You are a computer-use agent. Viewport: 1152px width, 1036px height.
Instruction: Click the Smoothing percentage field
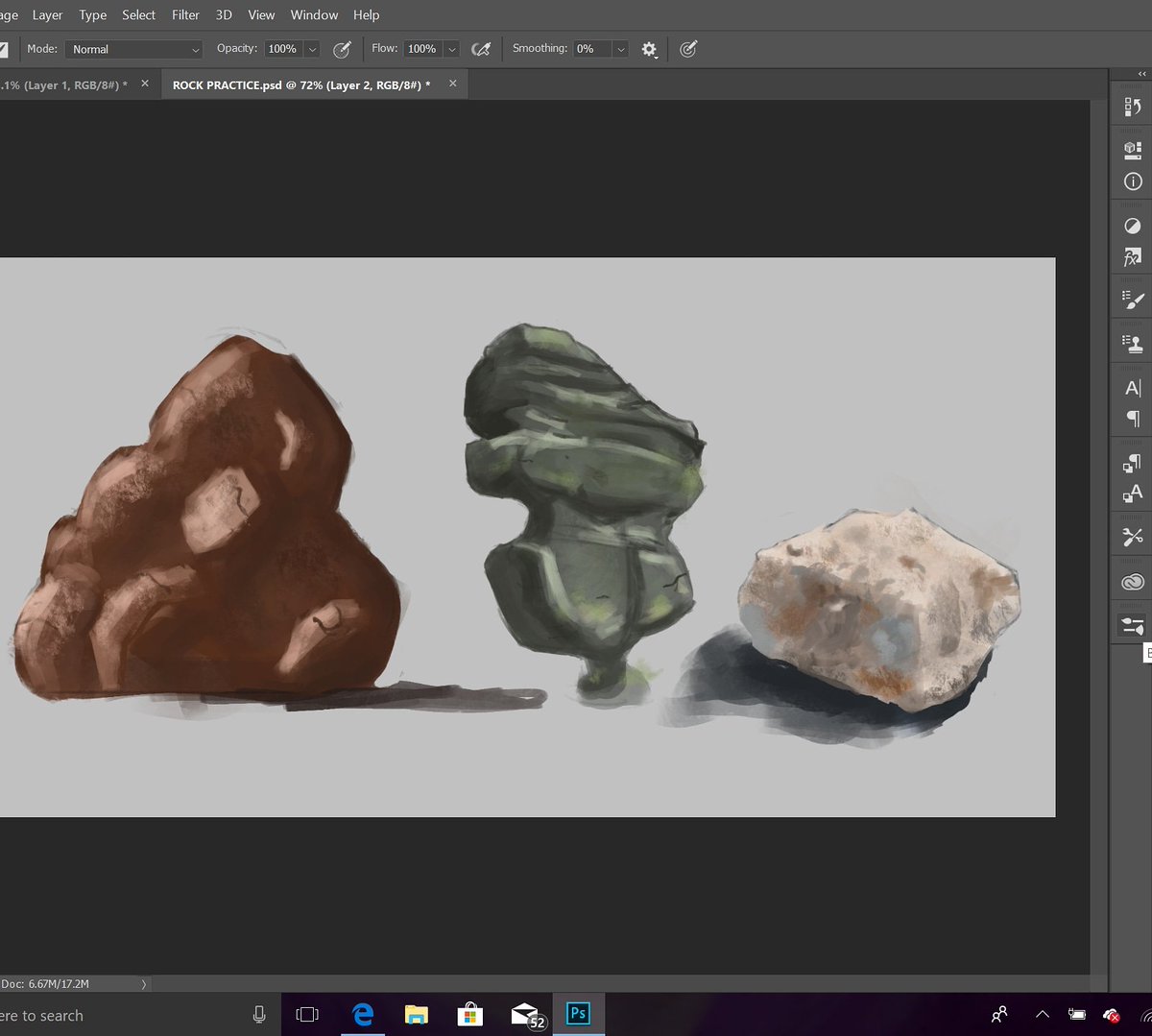590,50
